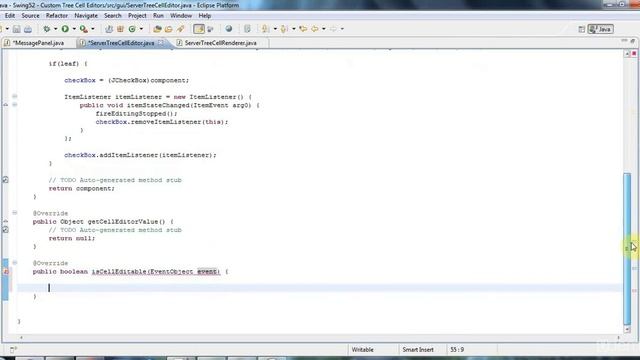
Task: Collapse the ItemListener anonymous class fold
Action: 15,96
